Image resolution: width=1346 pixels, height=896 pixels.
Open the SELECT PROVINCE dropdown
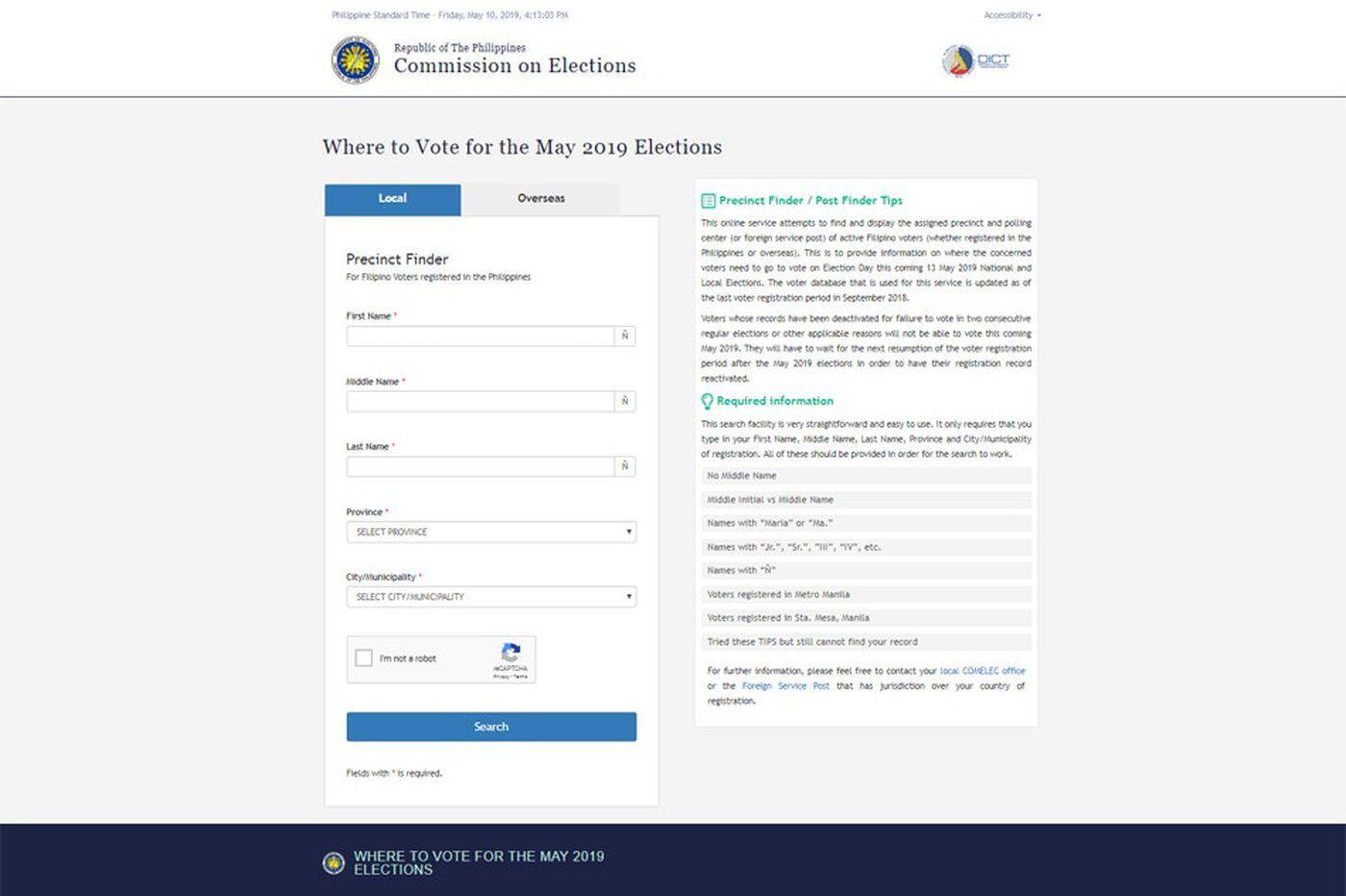(490, 531)
